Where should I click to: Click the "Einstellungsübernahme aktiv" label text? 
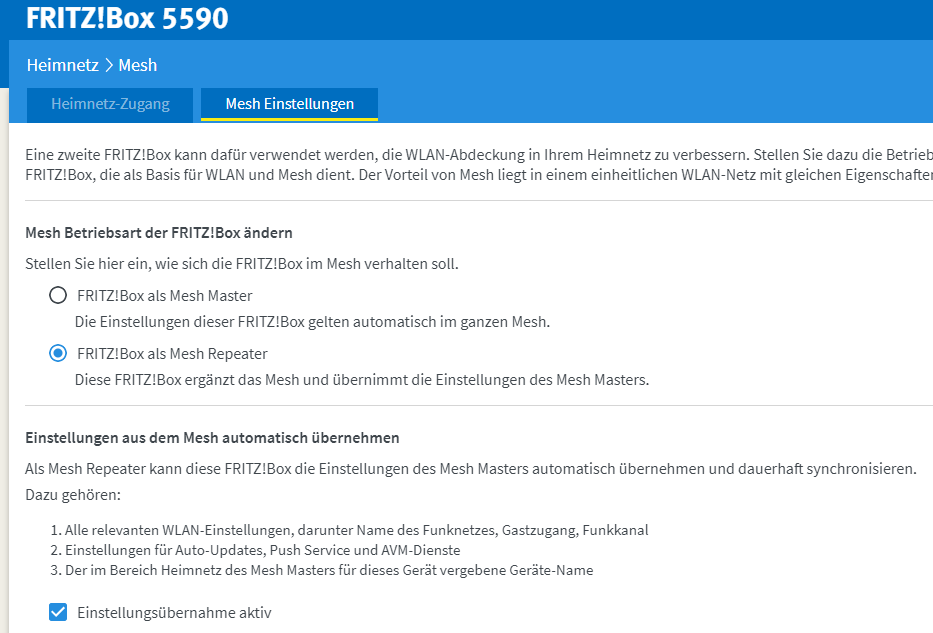[x=174, y=612]
